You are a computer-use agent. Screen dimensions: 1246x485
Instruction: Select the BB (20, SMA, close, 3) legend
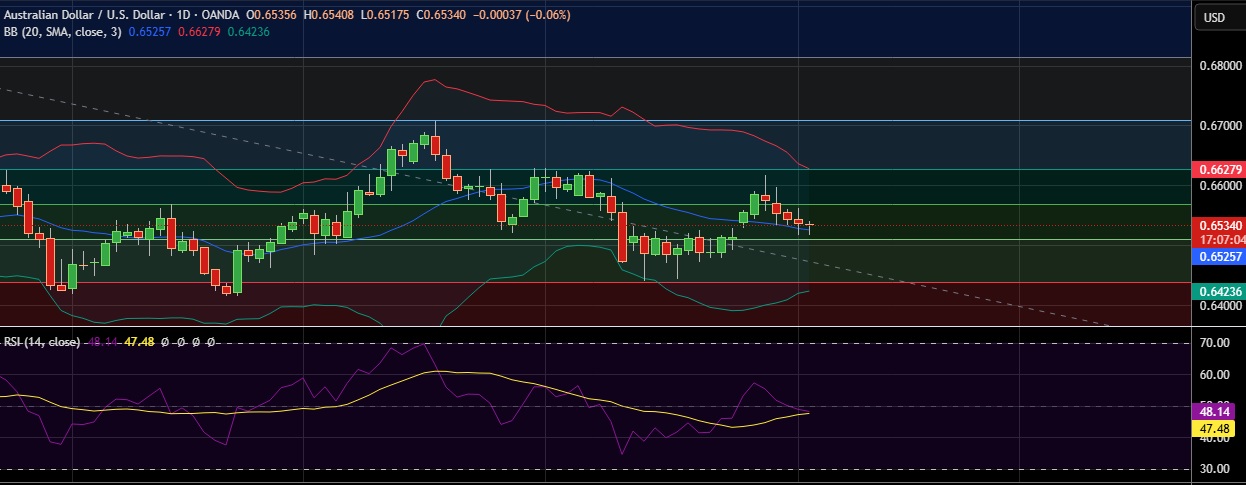click(60, 32)
